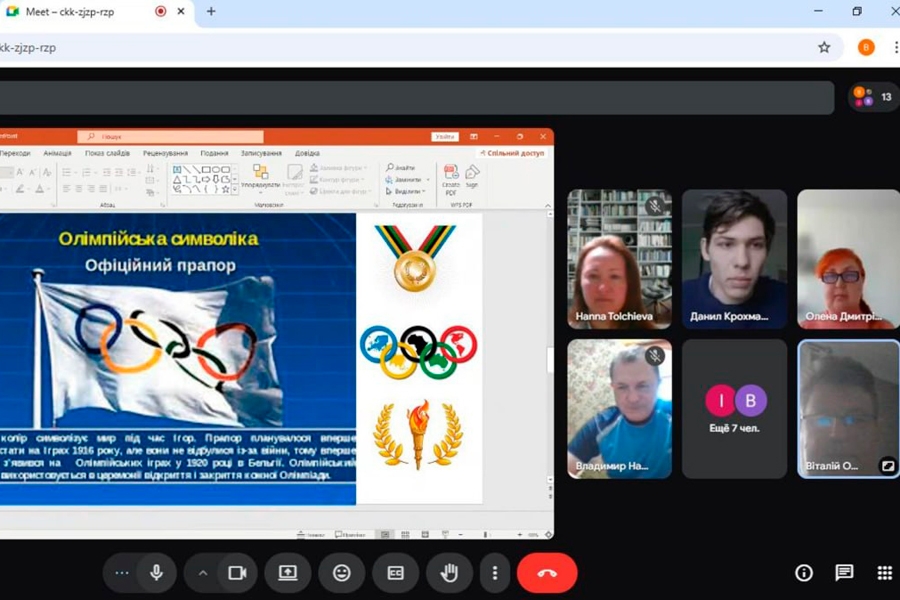This screenshot has height=600, width=900.
Task: Click the Увійти sign-in button
Action: point(444,137)
